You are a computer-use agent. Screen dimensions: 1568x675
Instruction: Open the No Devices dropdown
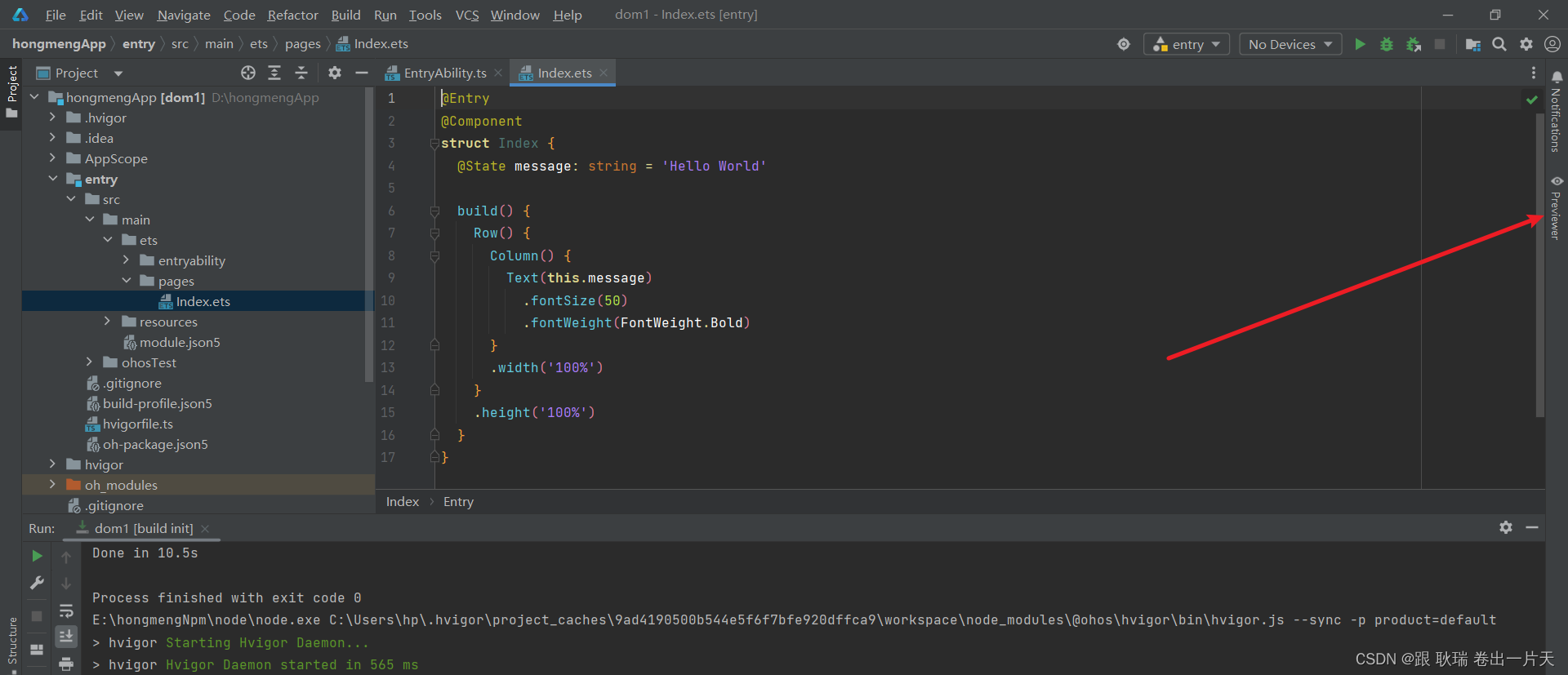tap(1290, 44)
